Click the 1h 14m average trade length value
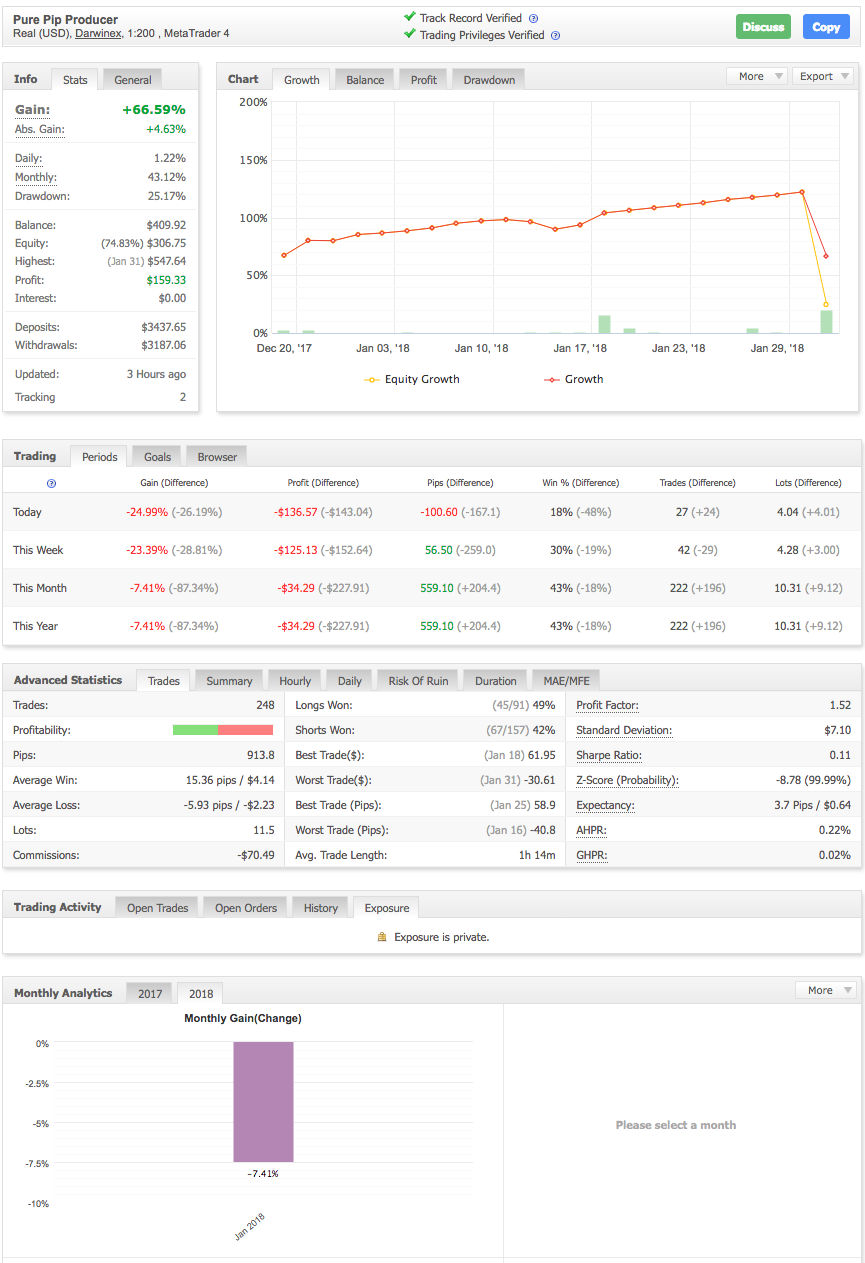 click(x=536, y=855)
